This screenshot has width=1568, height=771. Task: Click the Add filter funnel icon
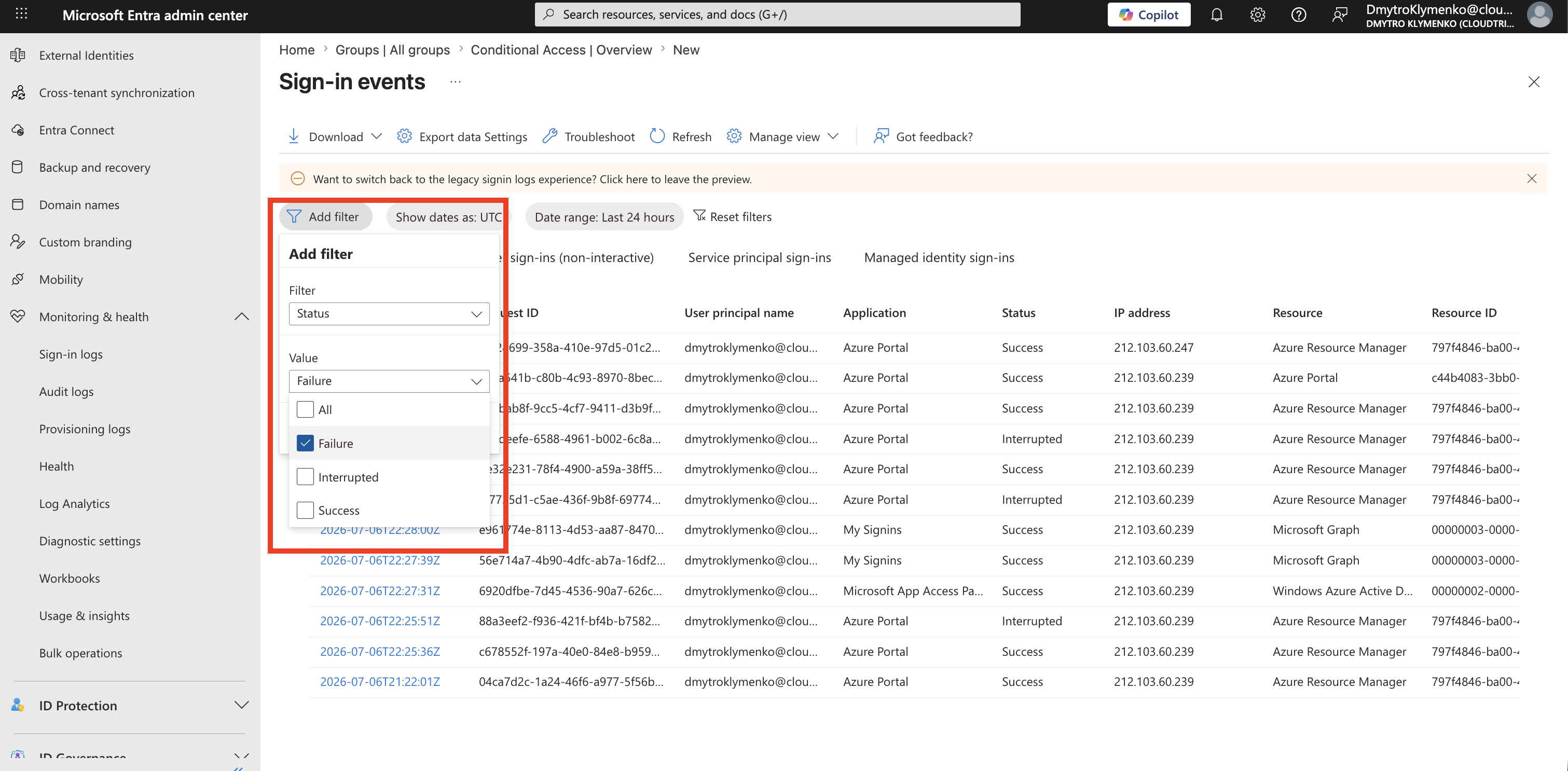294,217
